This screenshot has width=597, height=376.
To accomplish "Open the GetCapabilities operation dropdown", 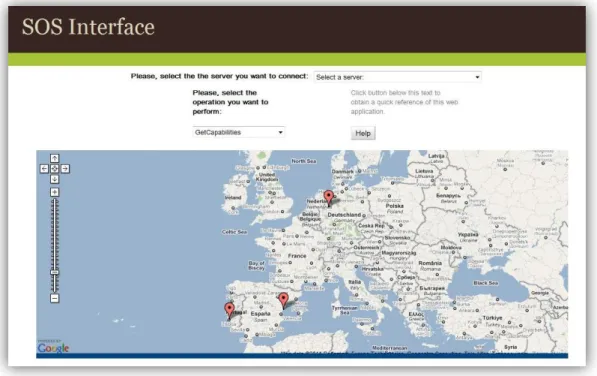I will click(x=239, y=132).
